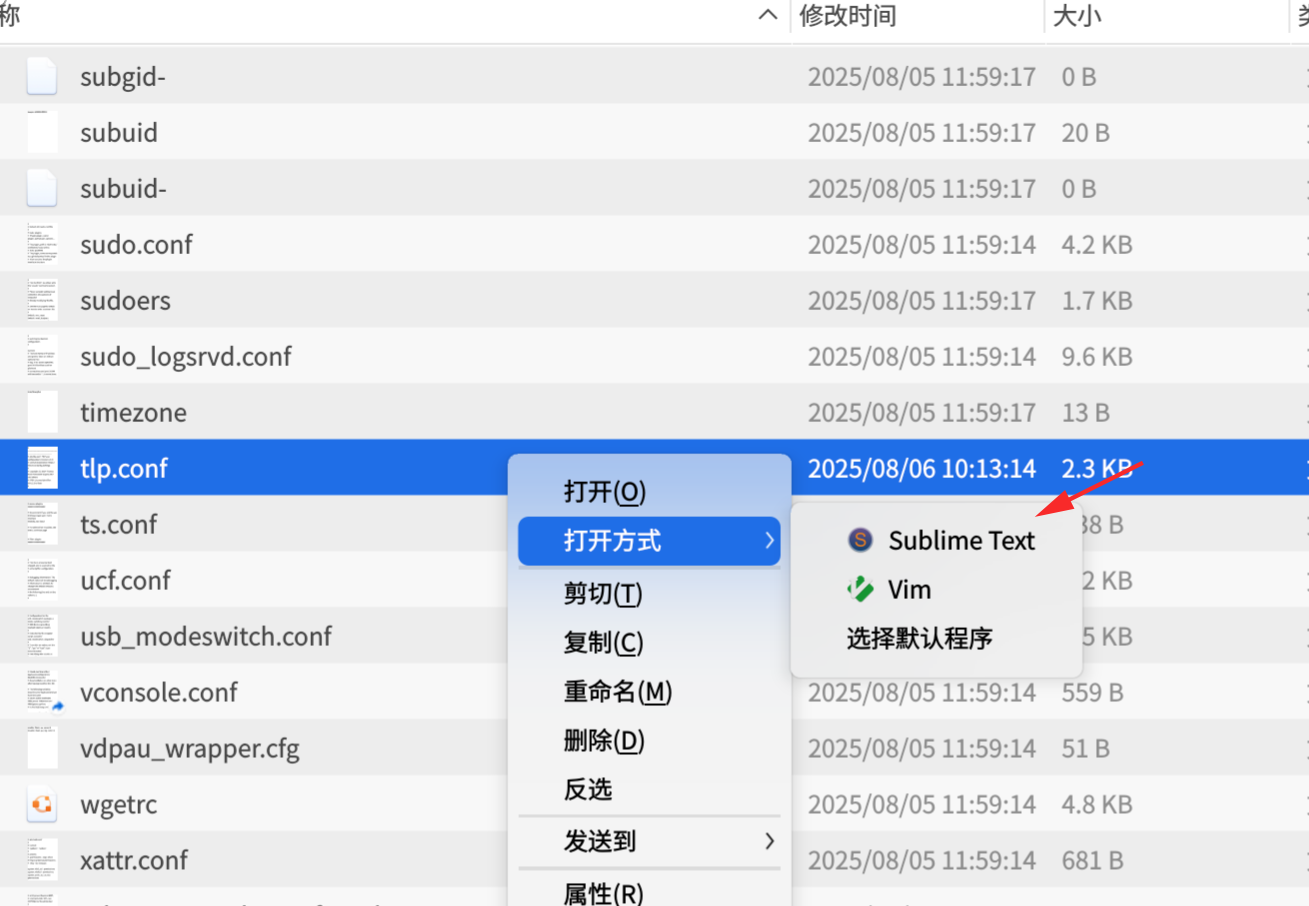Click the orange wgetrc file icon
This screenshot has height=906, width=1309.
41,804
